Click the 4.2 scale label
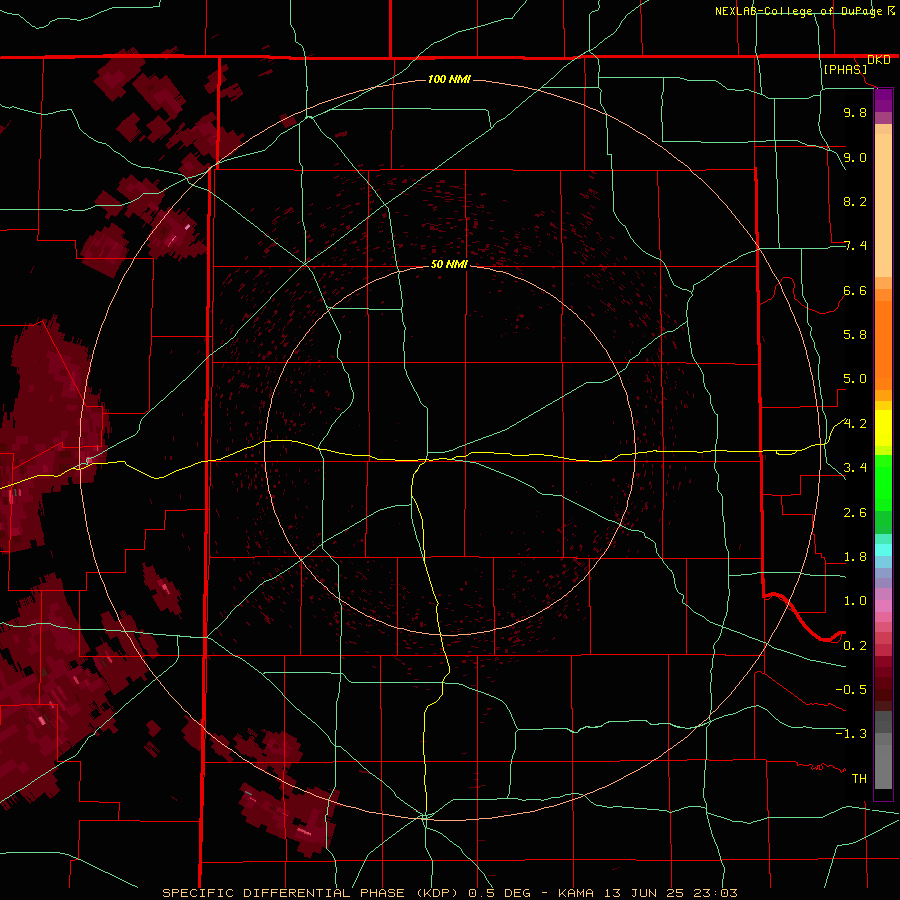 [x=855, y=424]
